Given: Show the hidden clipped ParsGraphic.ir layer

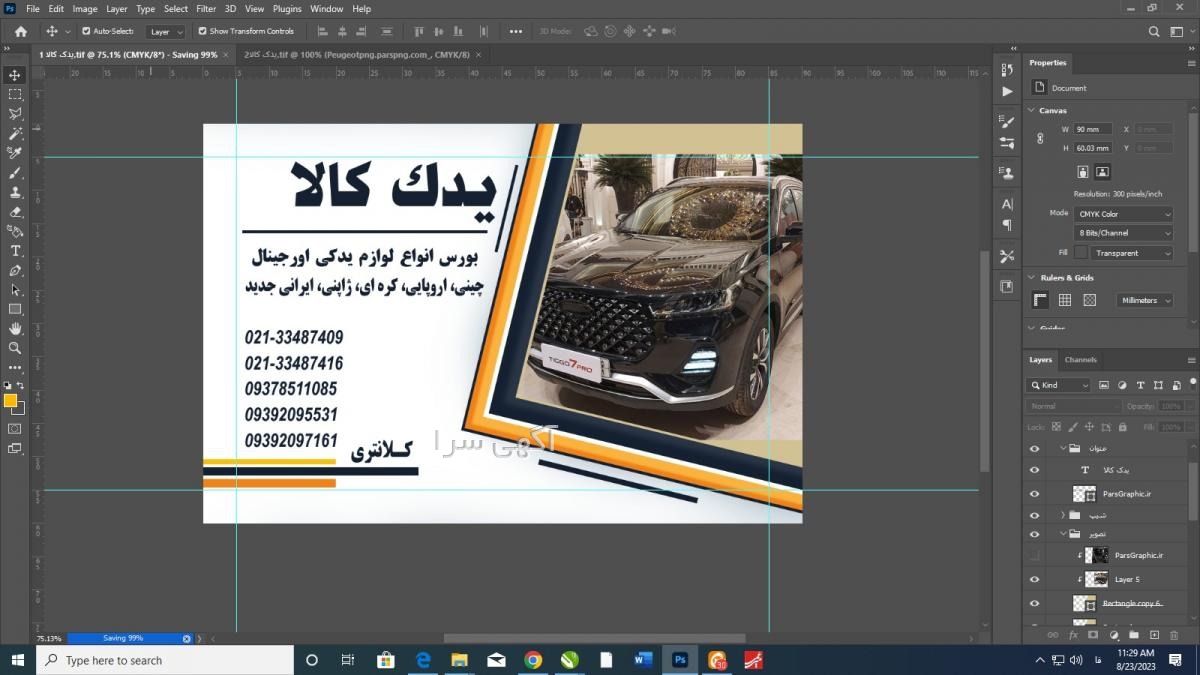Looking at the screenshot, I should point(1034,555).
